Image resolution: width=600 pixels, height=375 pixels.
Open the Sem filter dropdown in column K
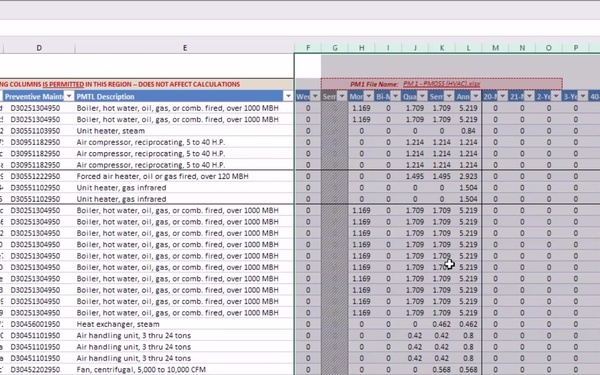(449, 96)
